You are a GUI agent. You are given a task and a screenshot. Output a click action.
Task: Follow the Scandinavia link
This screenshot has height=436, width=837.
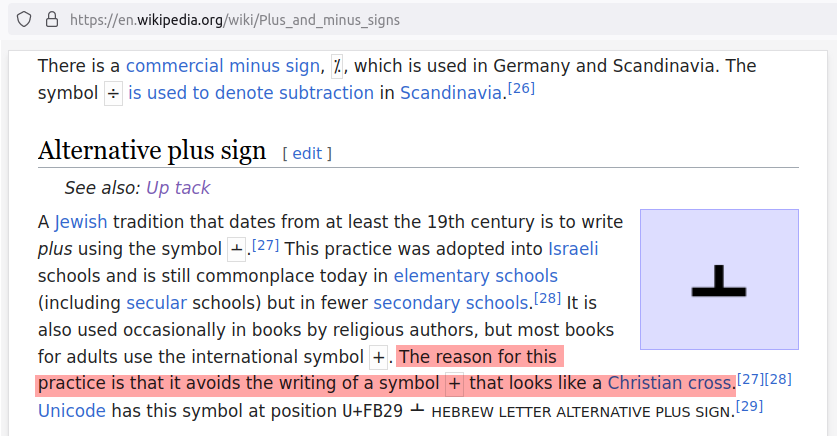pyautogui.click(x=451, y=93)
